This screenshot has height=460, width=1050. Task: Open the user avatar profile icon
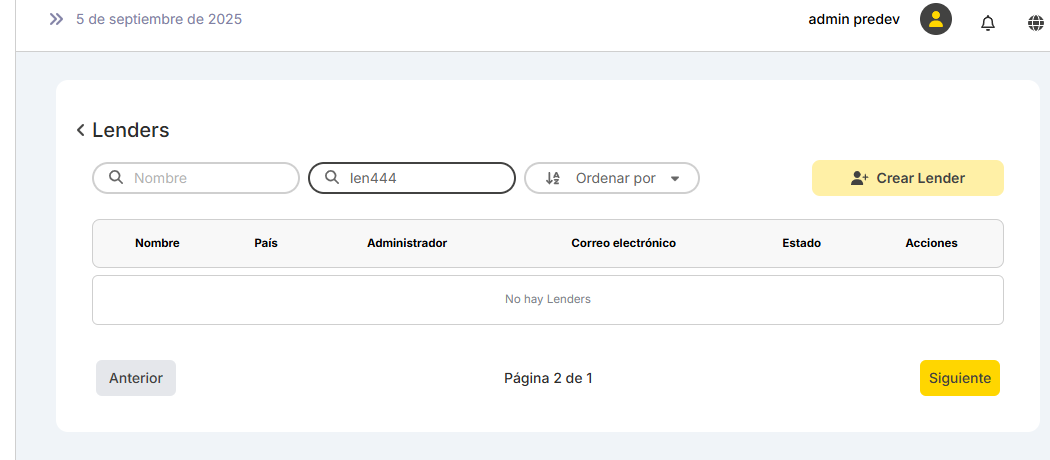(x=935, y=19)
